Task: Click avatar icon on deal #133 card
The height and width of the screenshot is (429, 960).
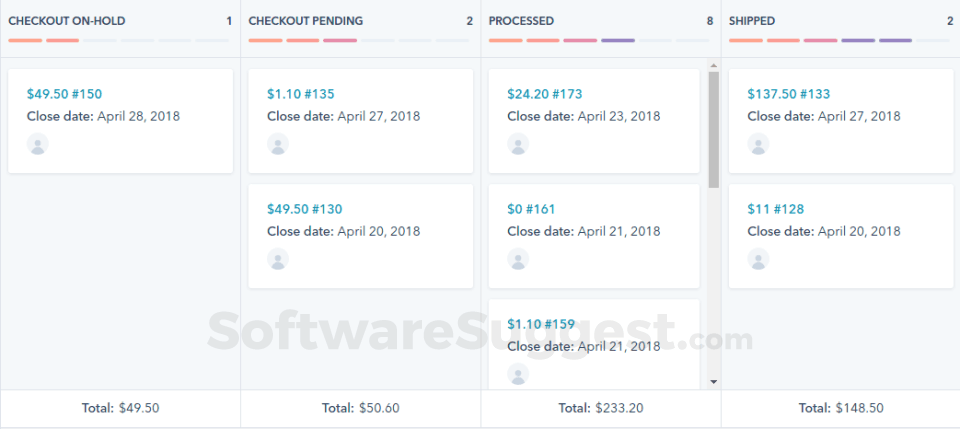Action: pos(759,144)
